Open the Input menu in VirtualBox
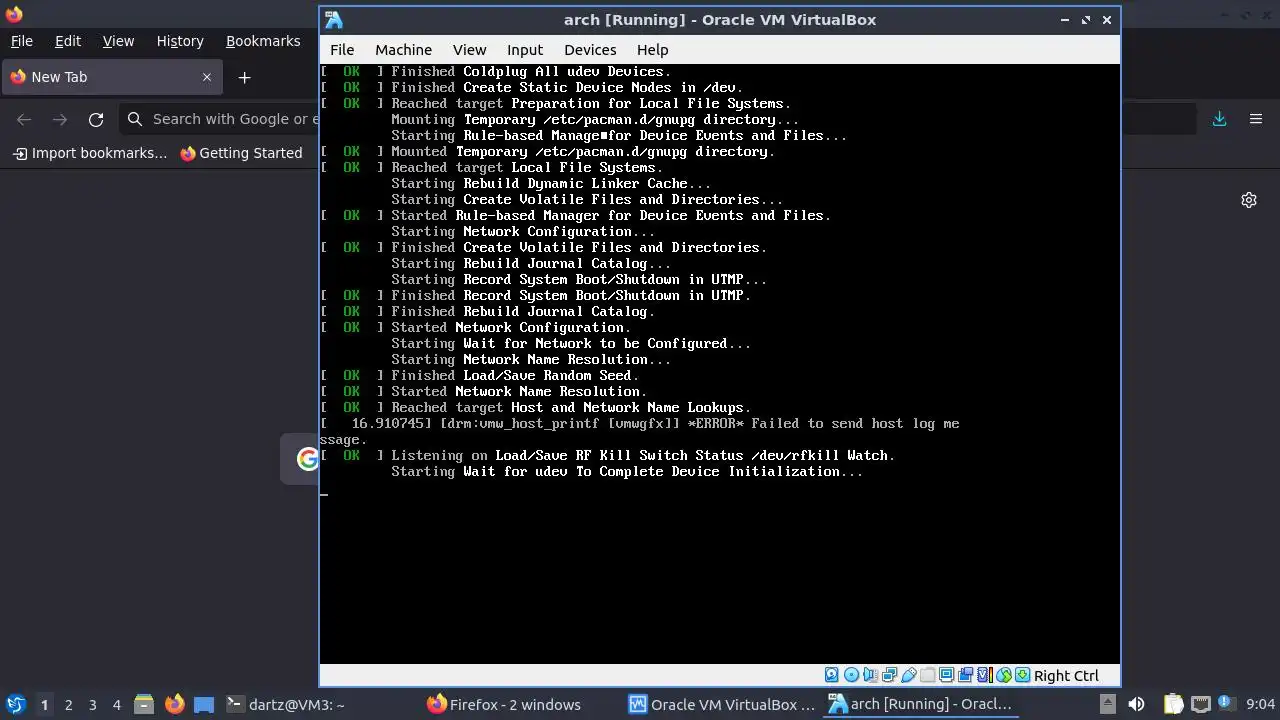Screen dimensions: 1280x720 tap(525, 50)
